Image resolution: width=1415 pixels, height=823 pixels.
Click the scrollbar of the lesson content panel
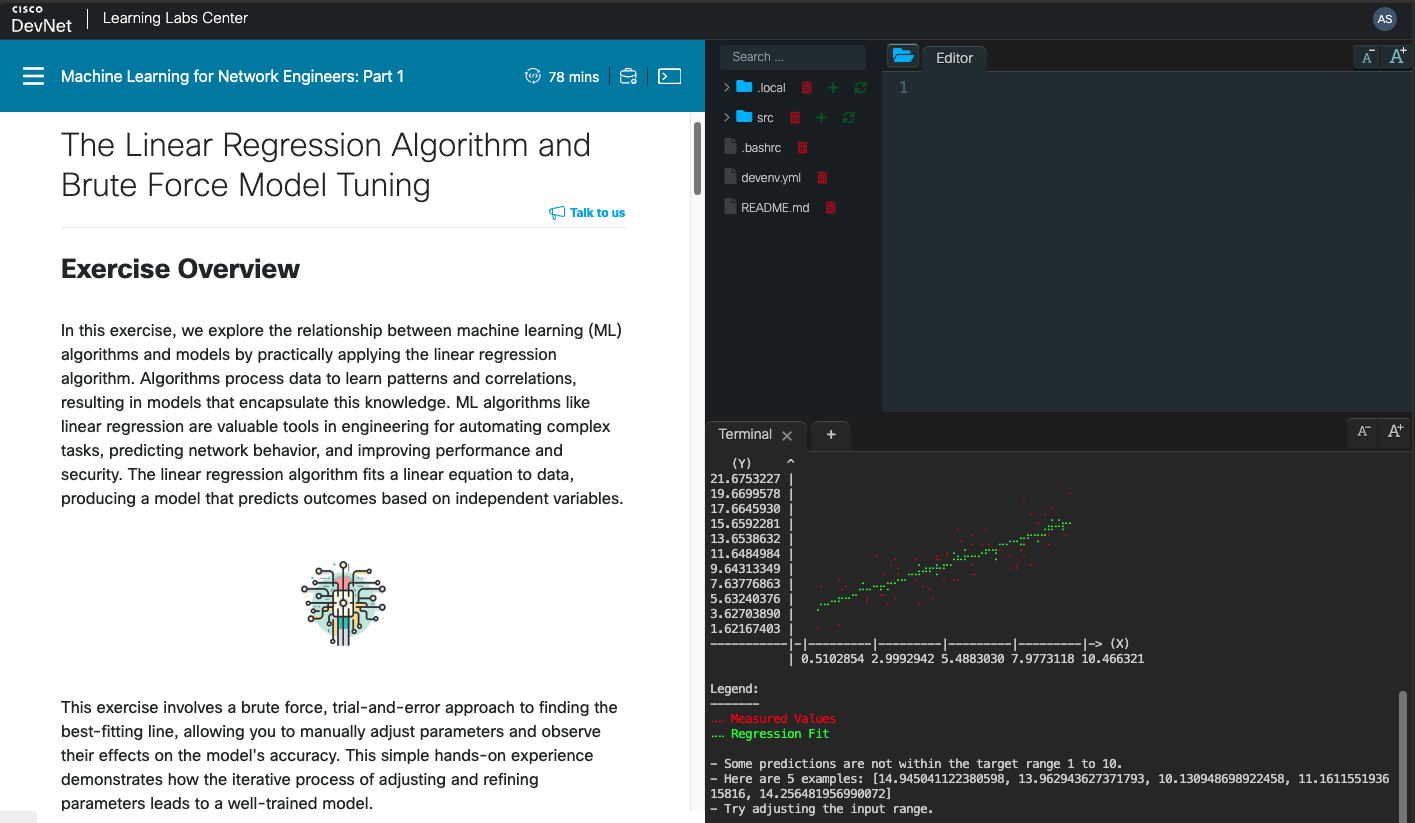[696, 160]
